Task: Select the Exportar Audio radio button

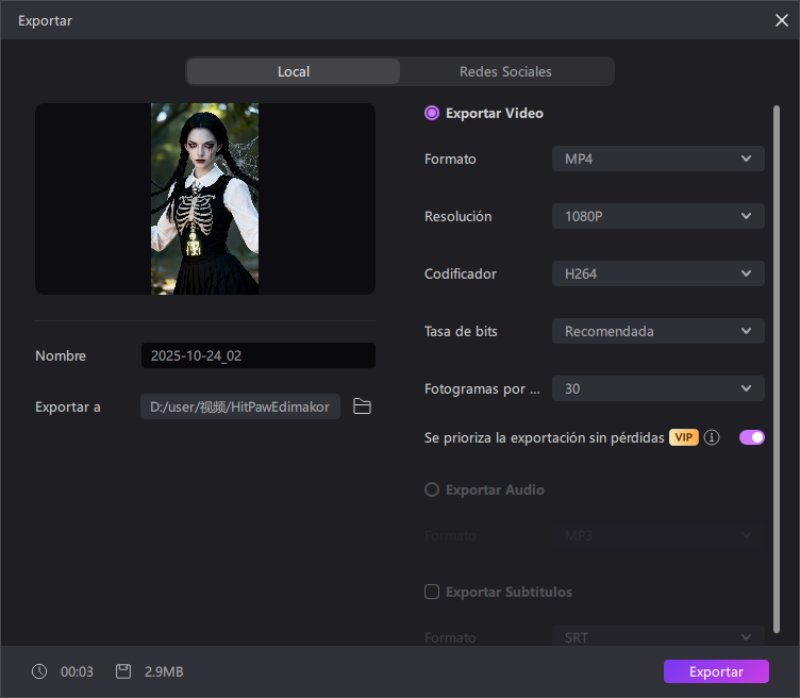Action: coord(432,490)
